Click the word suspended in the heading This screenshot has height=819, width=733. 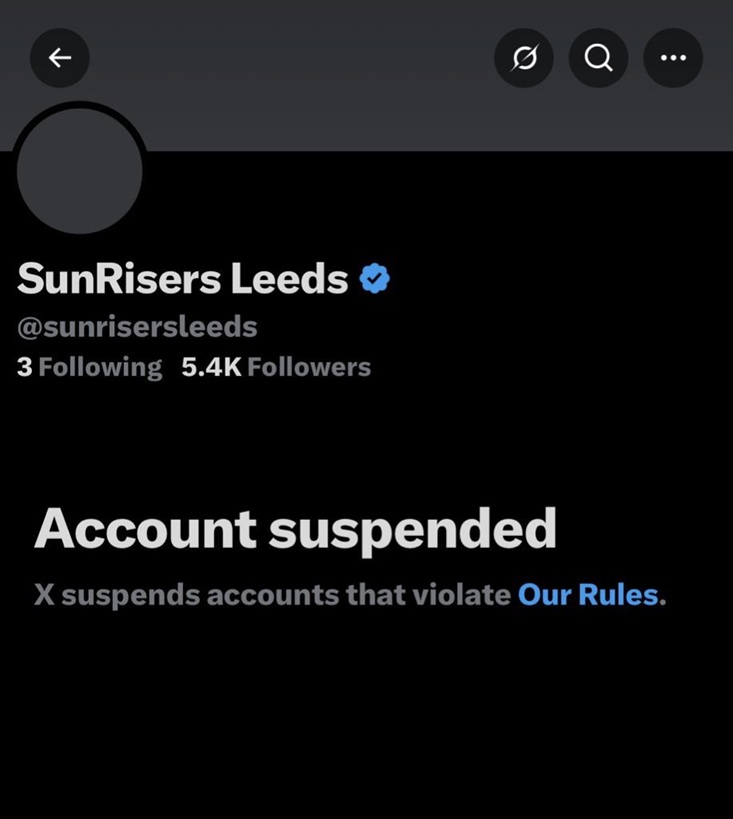pos(412,529)
